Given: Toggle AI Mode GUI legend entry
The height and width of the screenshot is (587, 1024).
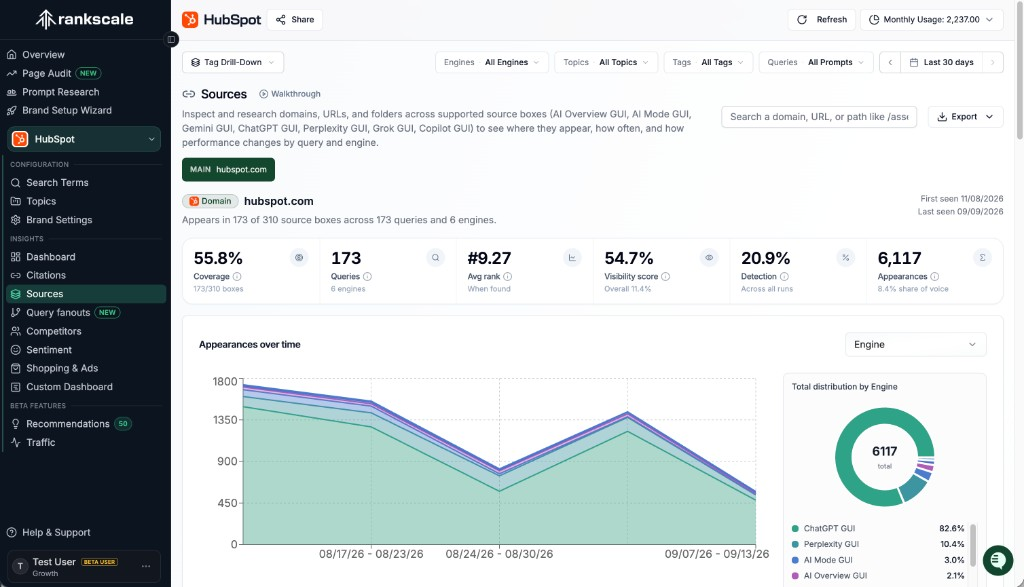Looking at the screenshot, I should coord(878,560).
